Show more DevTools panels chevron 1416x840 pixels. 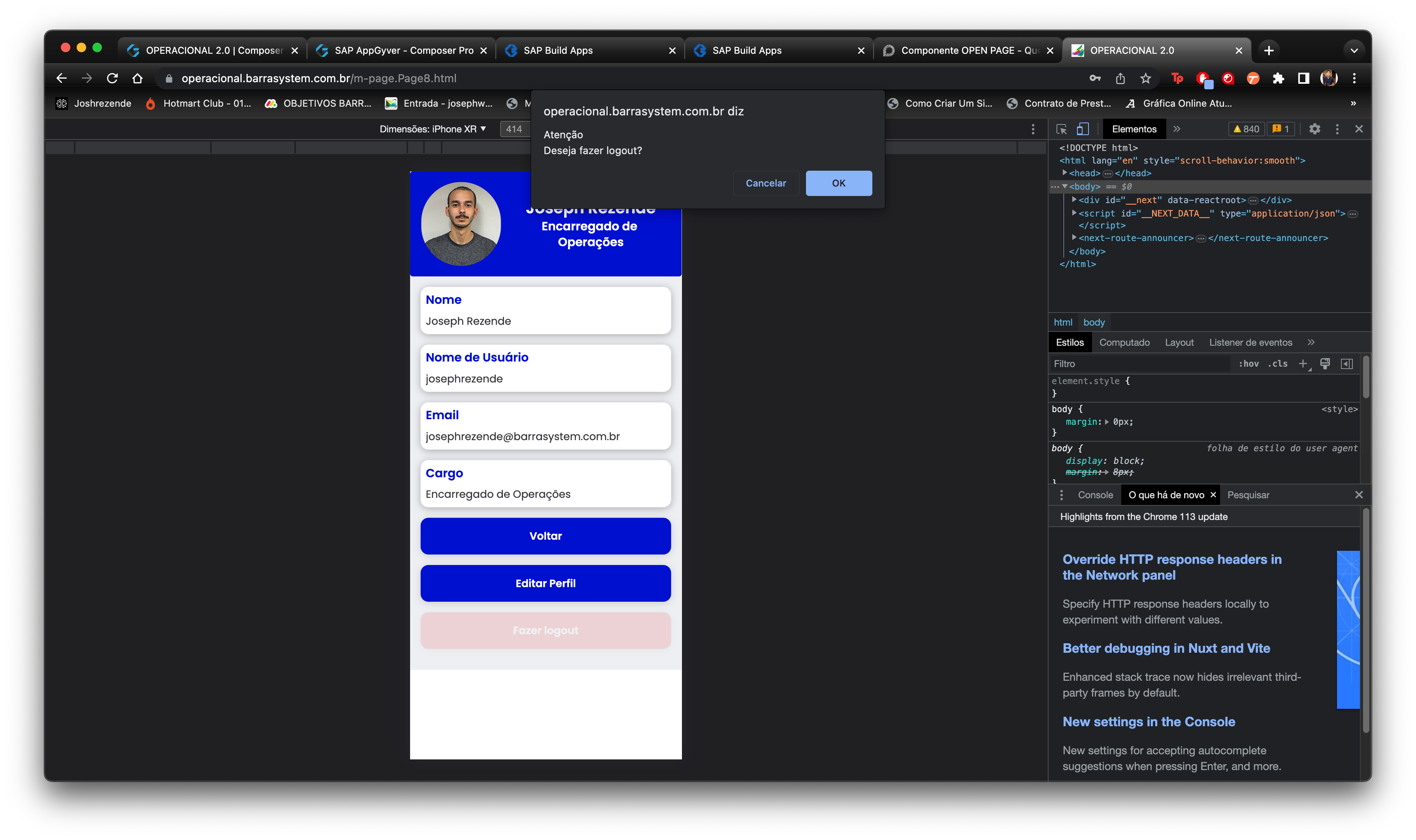click(x=1177, y=129)
